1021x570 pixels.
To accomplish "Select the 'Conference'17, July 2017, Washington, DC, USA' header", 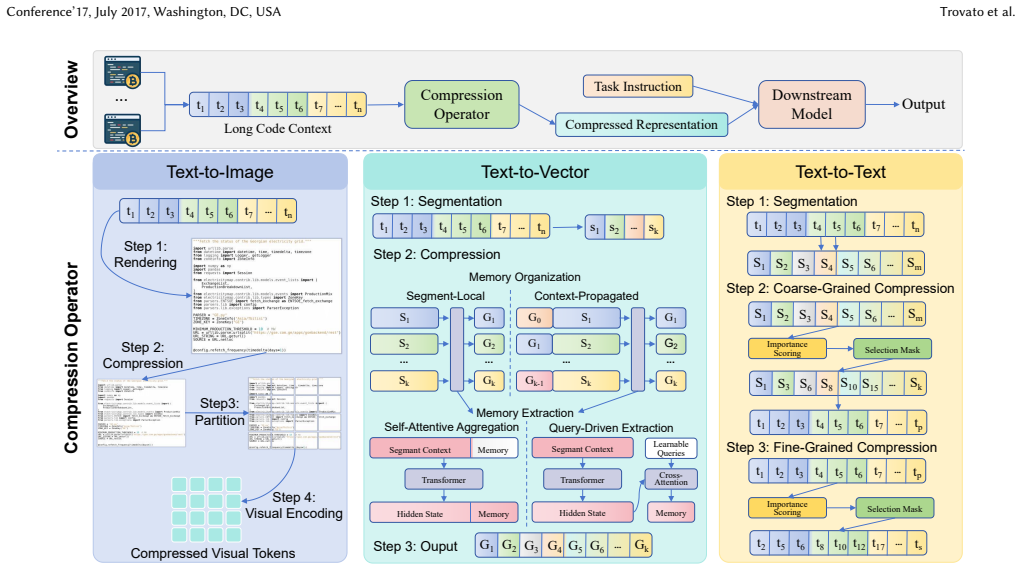I will coord(144,12).
